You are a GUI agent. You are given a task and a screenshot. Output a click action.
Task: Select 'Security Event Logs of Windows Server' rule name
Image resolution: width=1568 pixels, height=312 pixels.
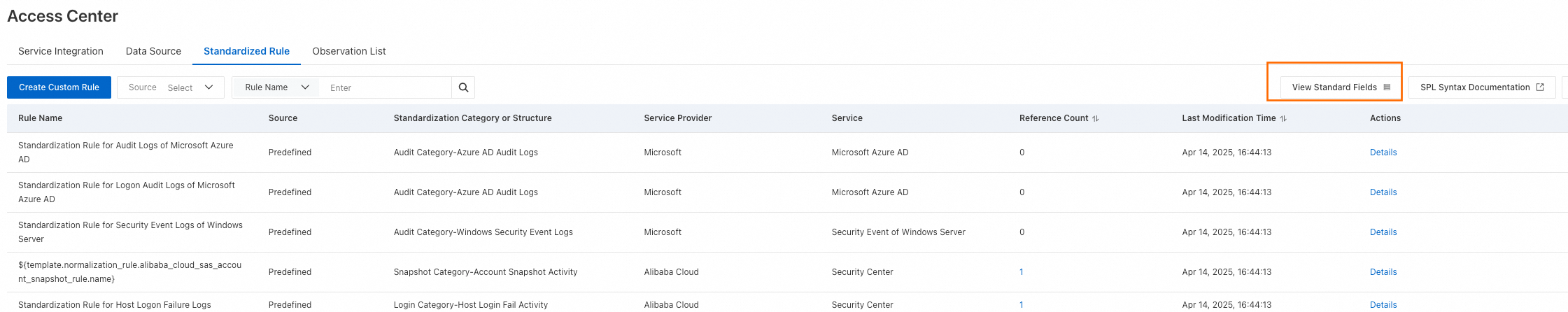point(130,232)
